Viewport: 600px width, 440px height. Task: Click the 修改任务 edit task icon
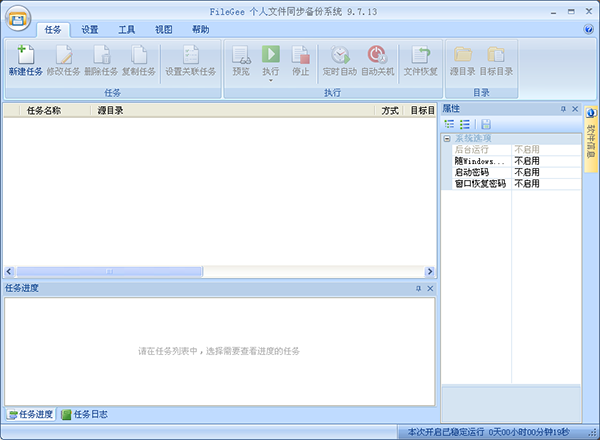[63, 60]
